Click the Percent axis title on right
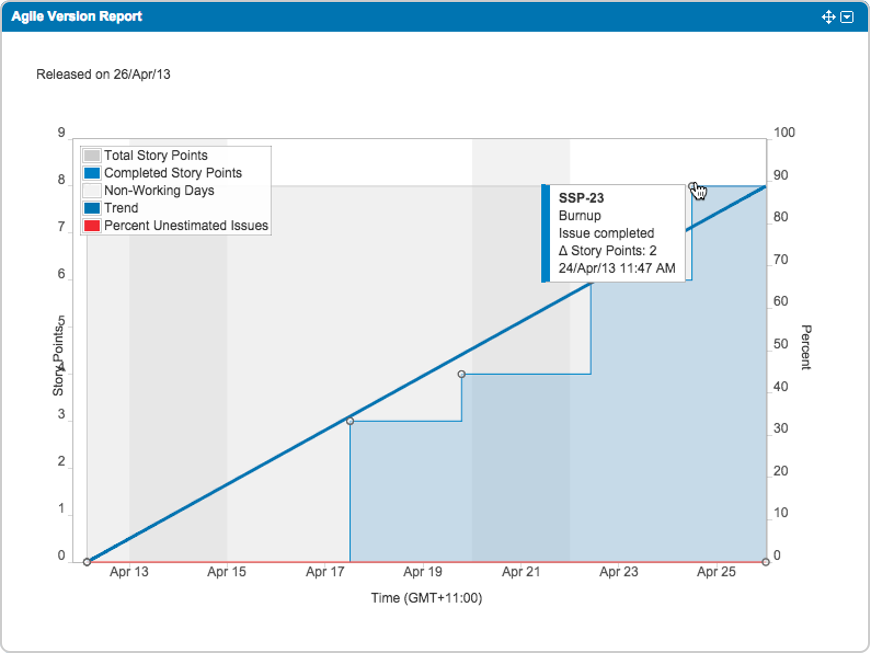870x654 pixels. (806, 347)
